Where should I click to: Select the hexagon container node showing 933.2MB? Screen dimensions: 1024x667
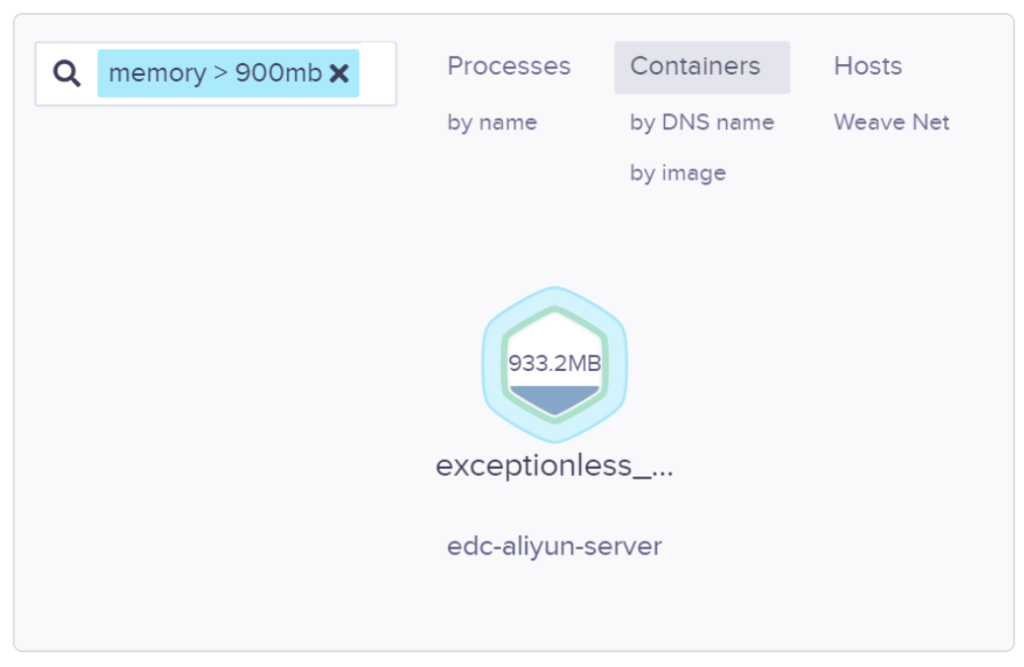[x=555, y=364]
